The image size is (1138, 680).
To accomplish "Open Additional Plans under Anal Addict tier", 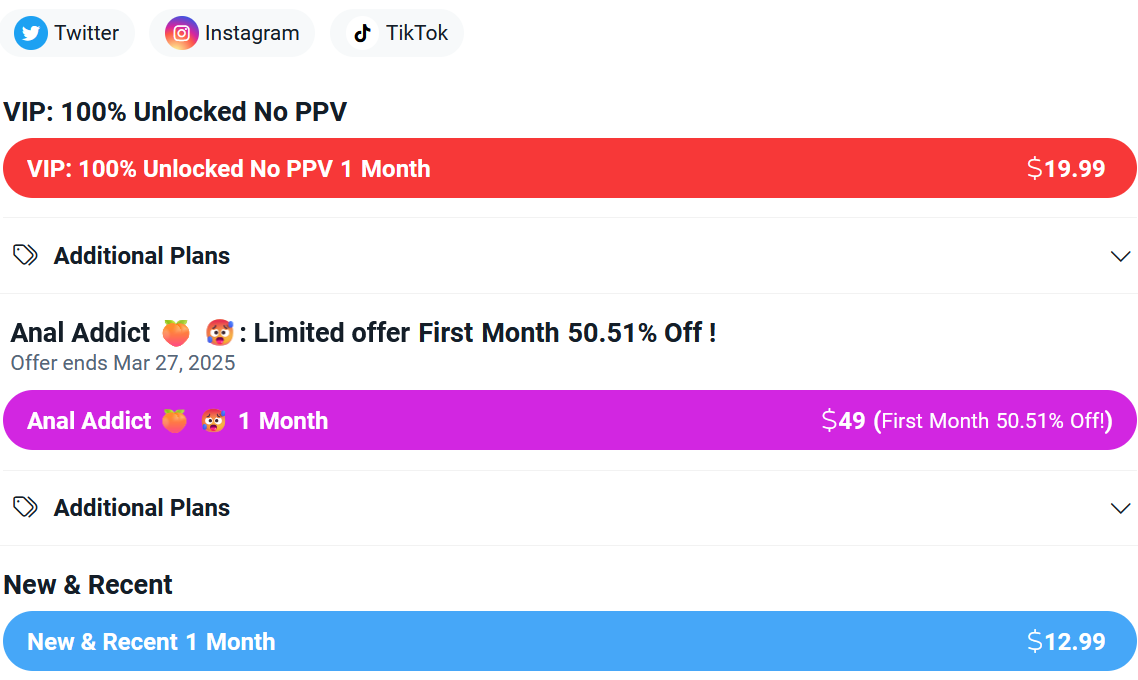I will click(569, 507).
